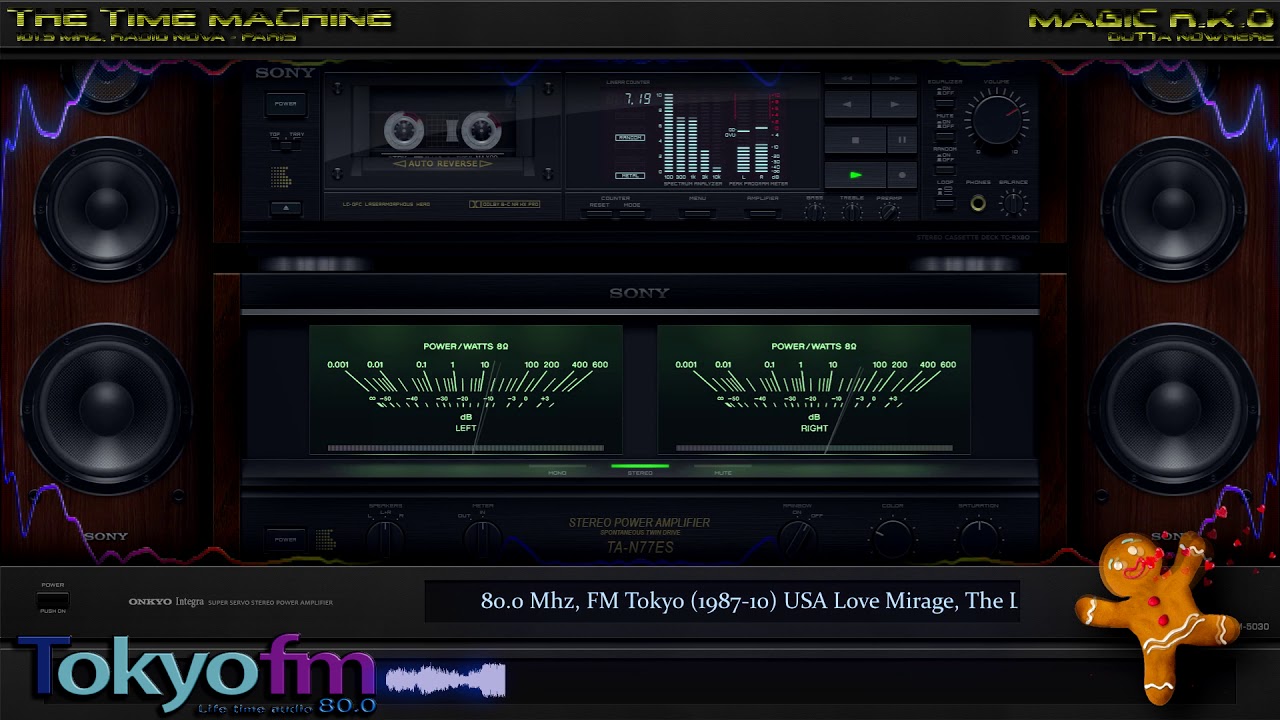The width and height of the screenshot is (1280, 720).
Task: Click the cassette eject button
Action: tap(286, 208)
